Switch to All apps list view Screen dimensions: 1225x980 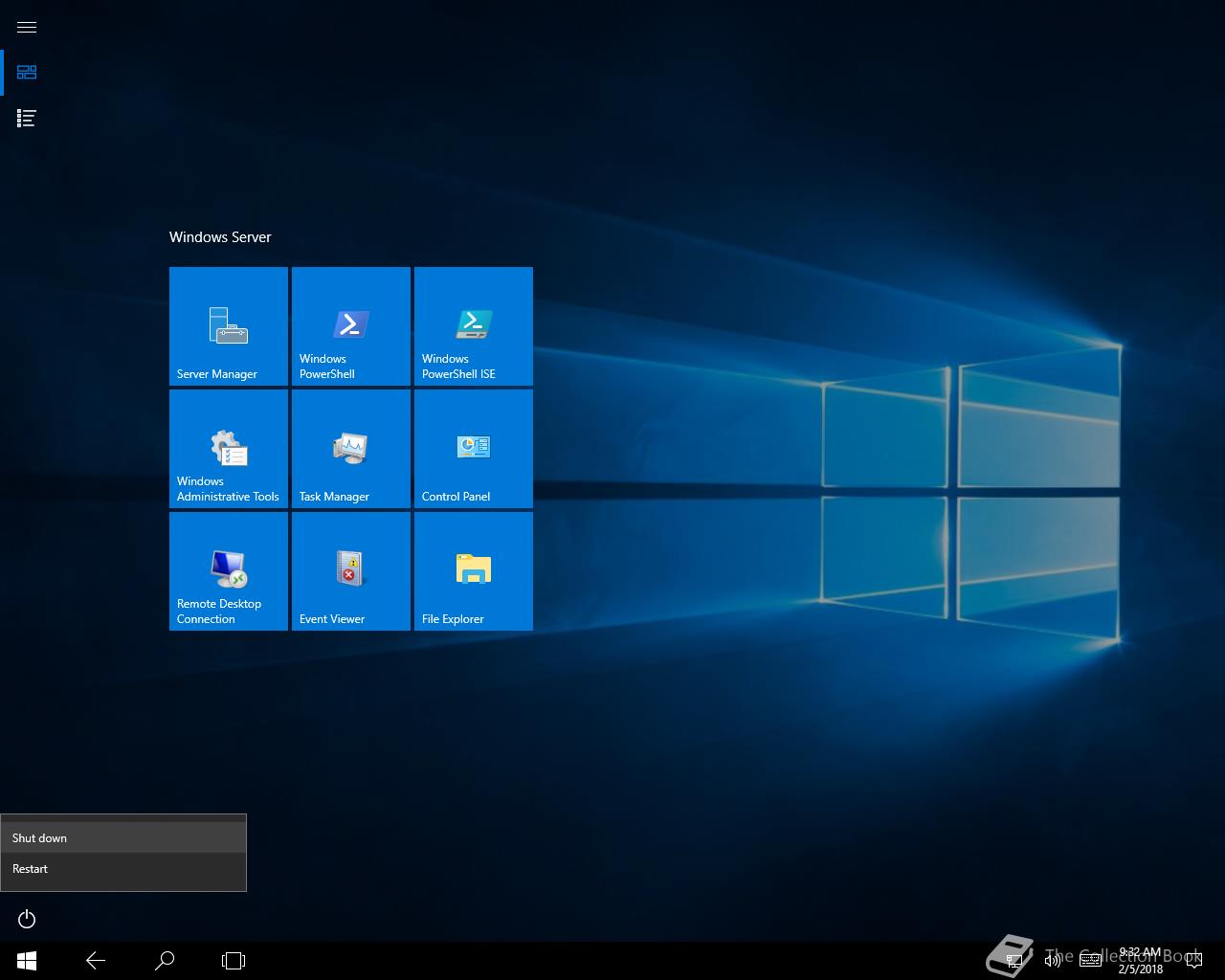[27, 119]
